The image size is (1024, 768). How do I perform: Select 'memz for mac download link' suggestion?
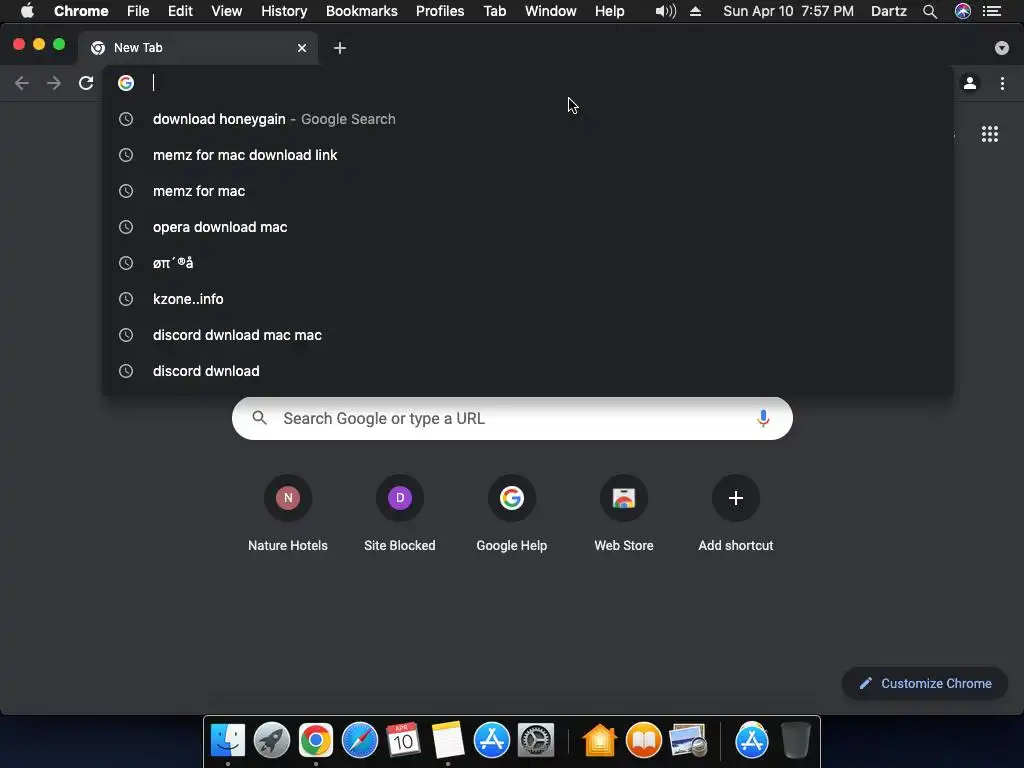point(528,155)
